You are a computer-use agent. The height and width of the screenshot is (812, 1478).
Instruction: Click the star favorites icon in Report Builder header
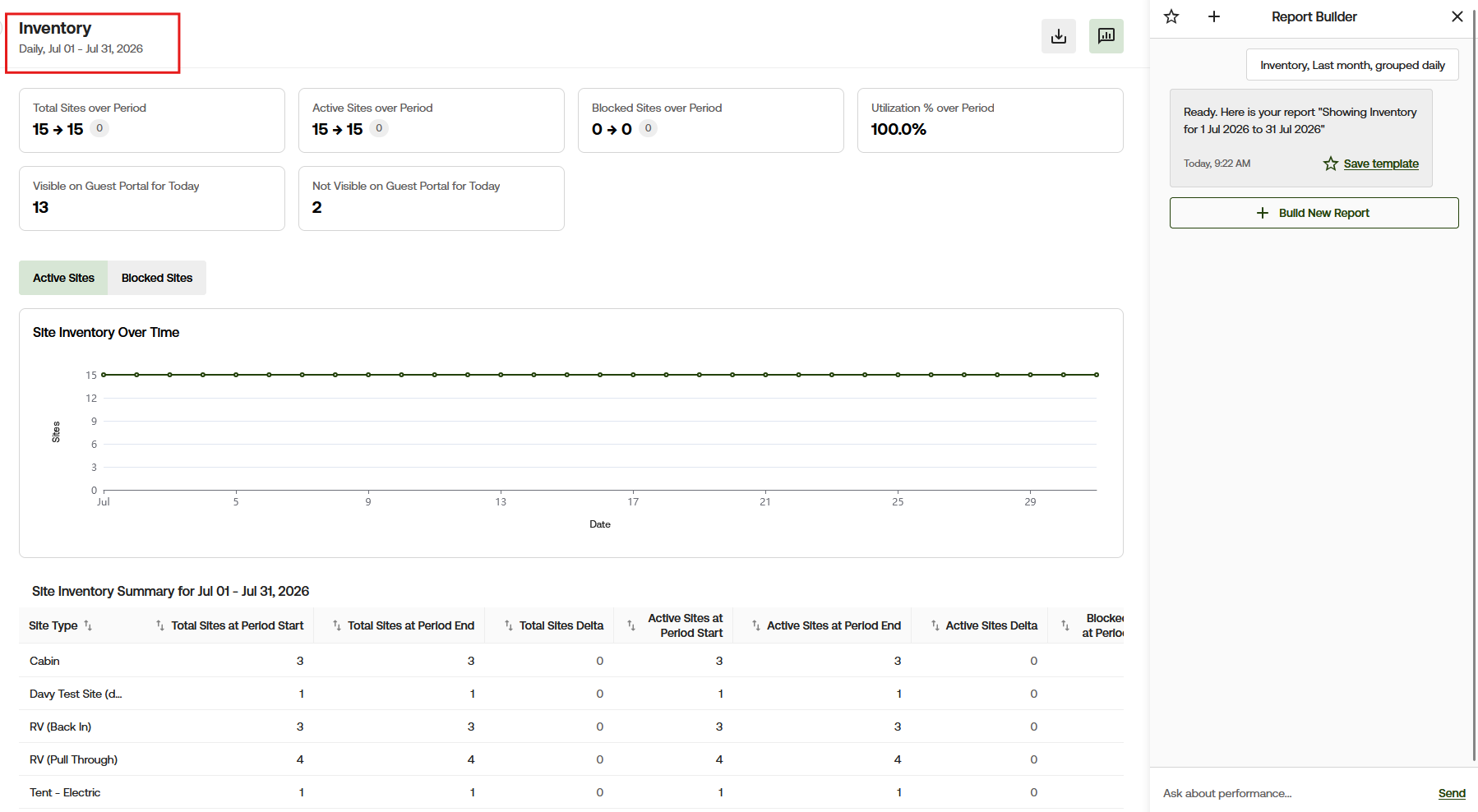click(x=1171, y=16)
